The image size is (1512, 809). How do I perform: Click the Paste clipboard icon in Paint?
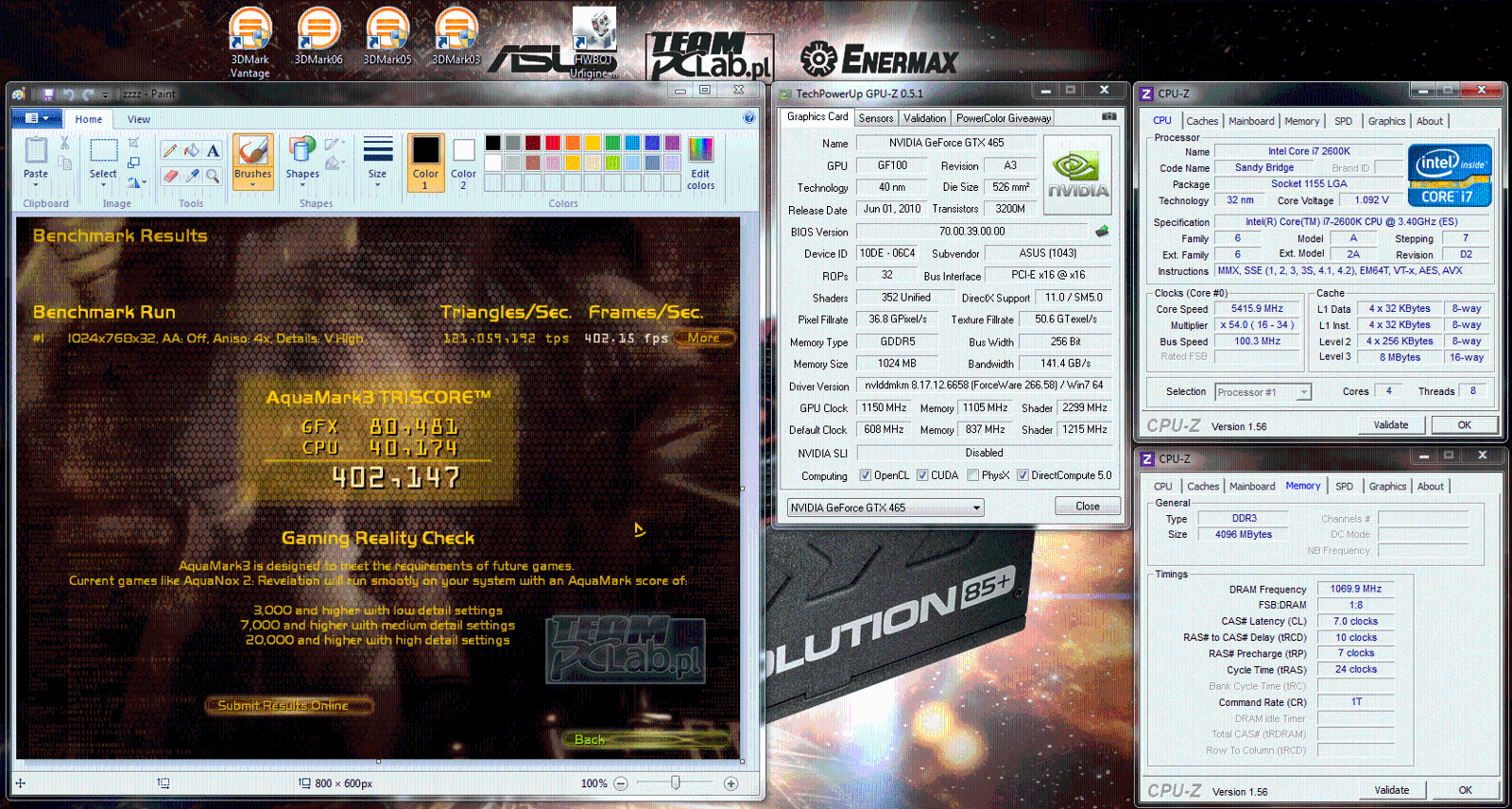(36, 149)
